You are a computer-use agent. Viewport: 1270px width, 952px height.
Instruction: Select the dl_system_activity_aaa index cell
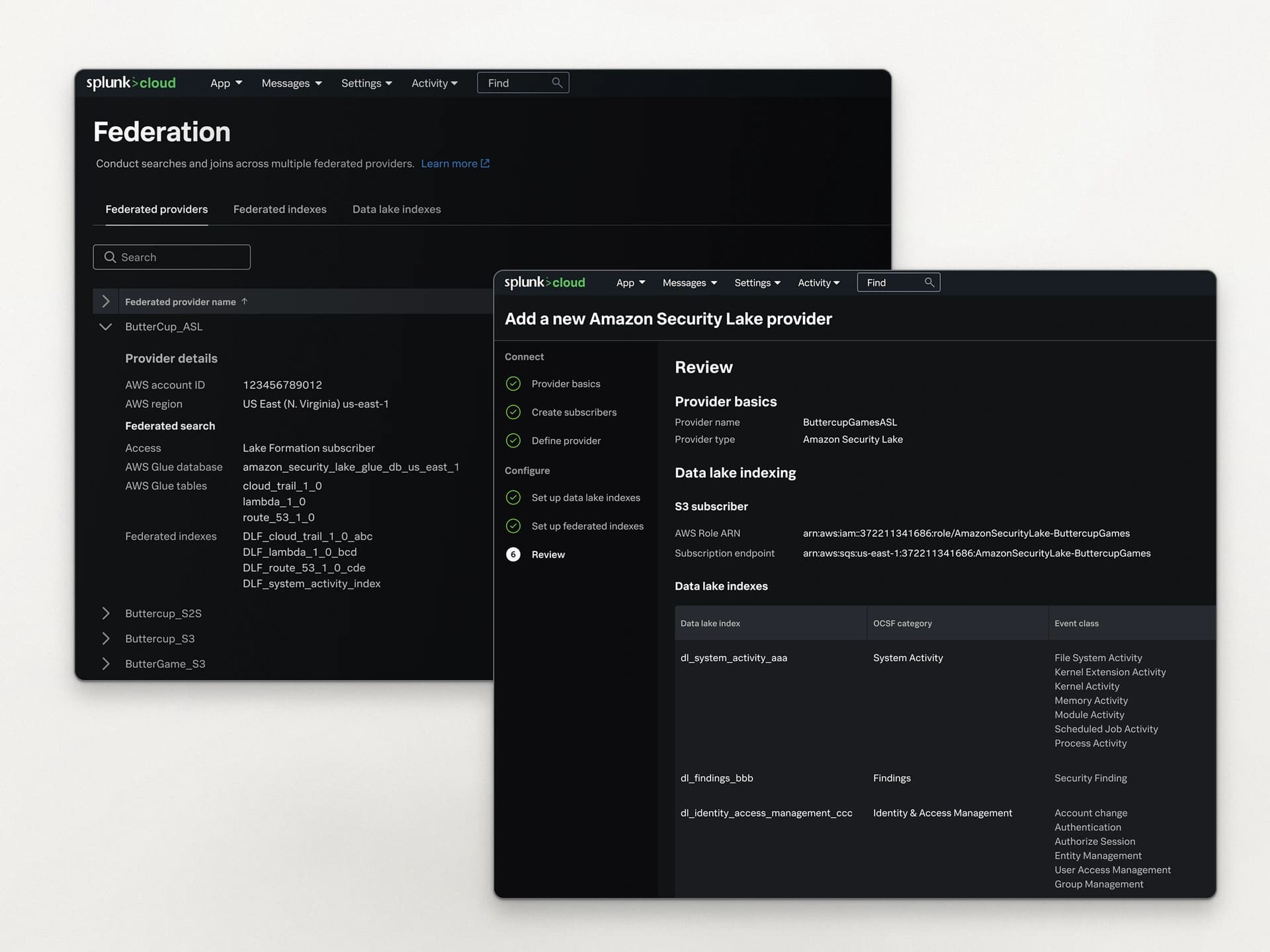(x=734, y=657)
